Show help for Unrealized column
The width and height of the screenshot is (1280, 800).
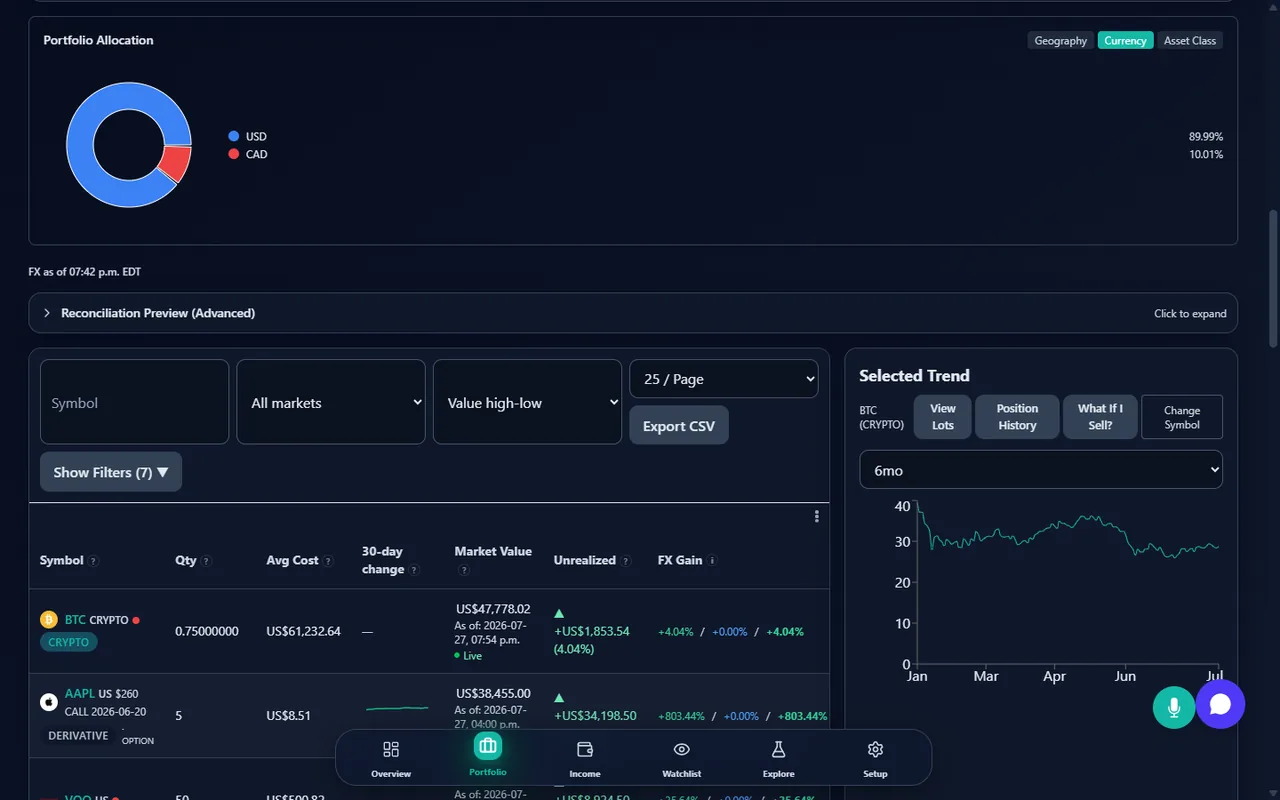(626, 561)
